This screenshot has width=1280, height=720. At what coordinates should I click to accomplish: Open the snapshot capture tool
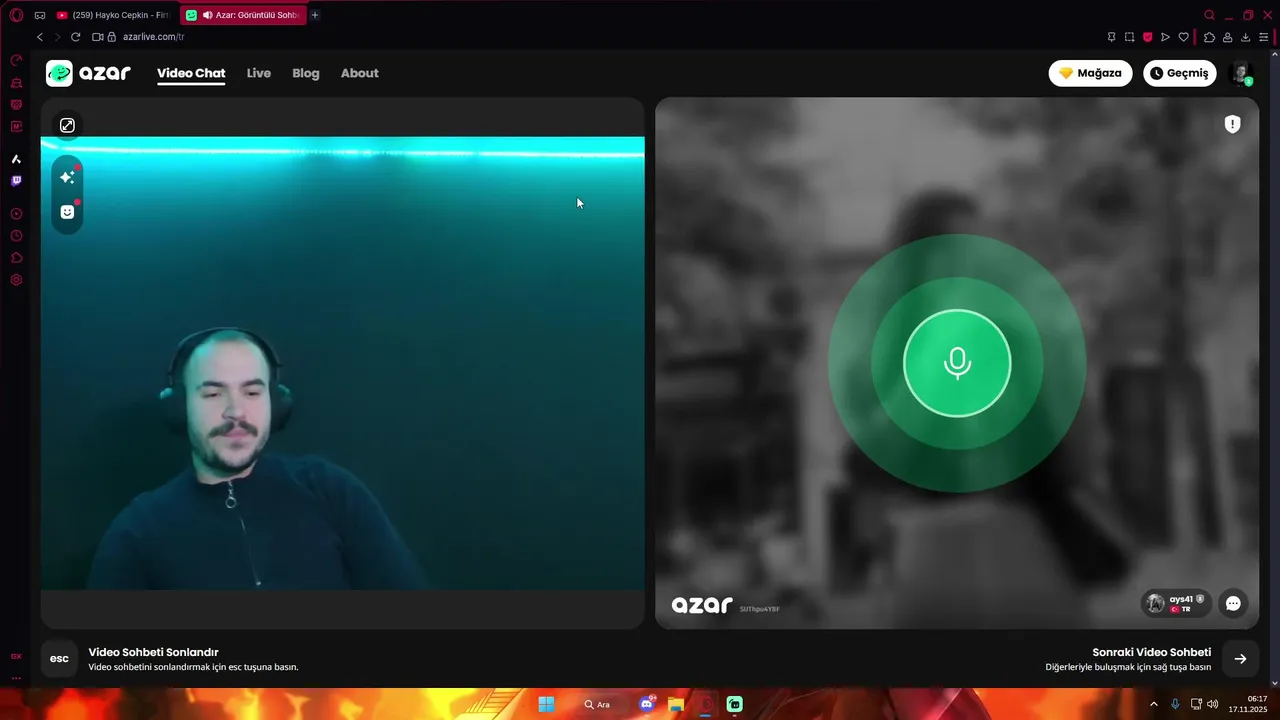click(1129, 37)
